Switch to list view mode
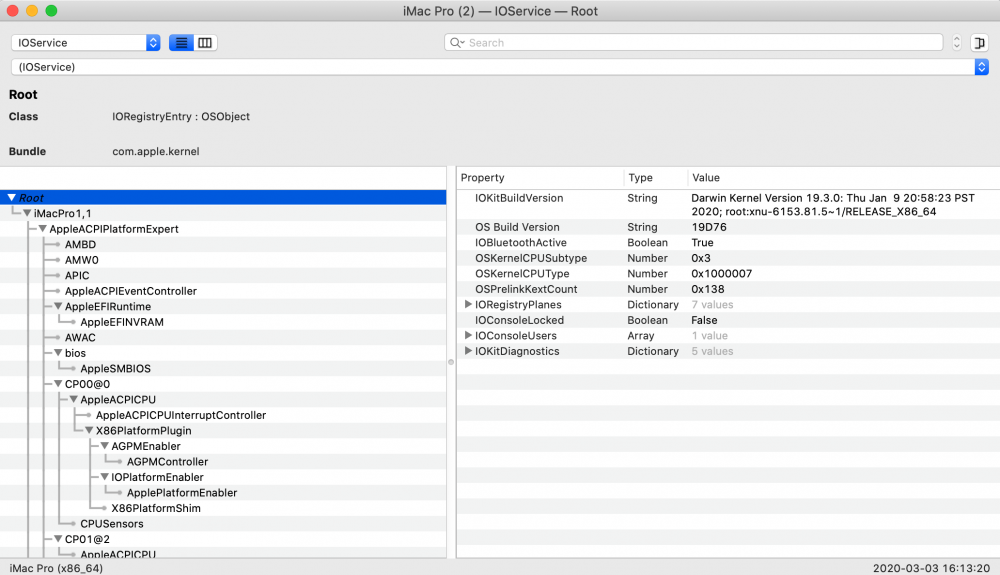Screen dimensions: 1000x575 click(182, 43)
